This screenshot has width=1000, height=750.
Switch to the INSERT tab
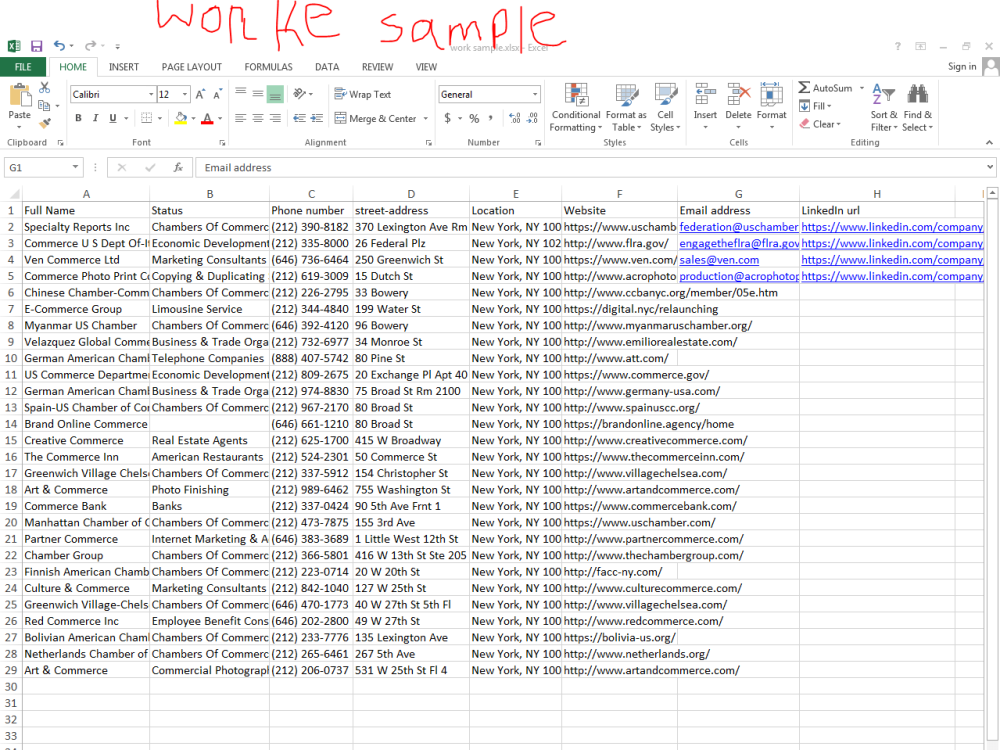pyautogui.click(x=124, y=66)
